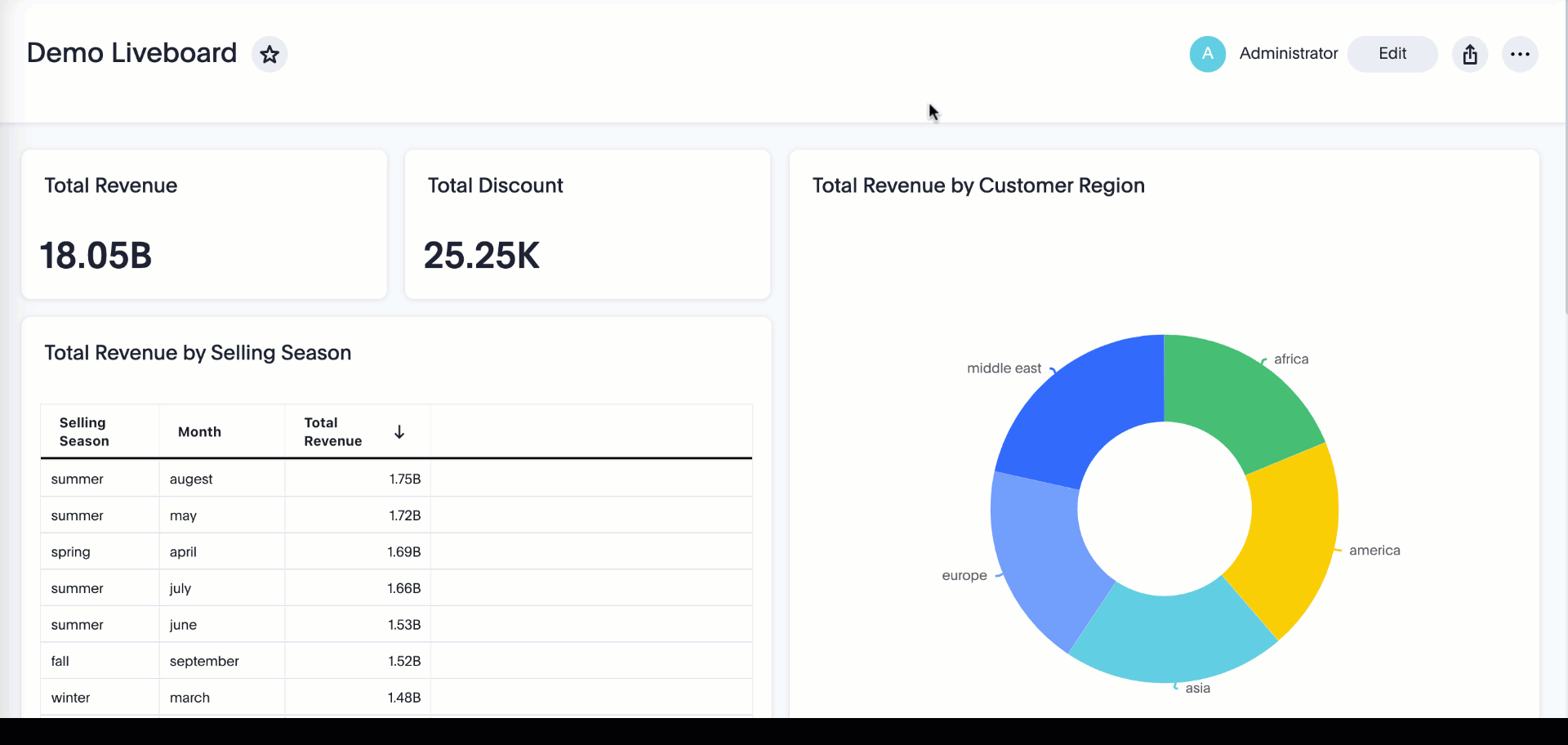
Task: Click the Administrator user name
Action: (1288, 54)
